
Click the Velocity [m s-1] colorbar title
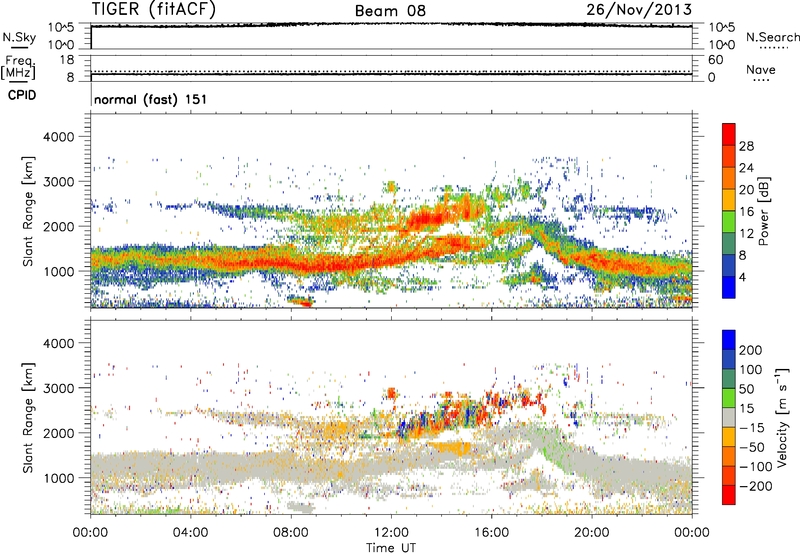[782, 417]
